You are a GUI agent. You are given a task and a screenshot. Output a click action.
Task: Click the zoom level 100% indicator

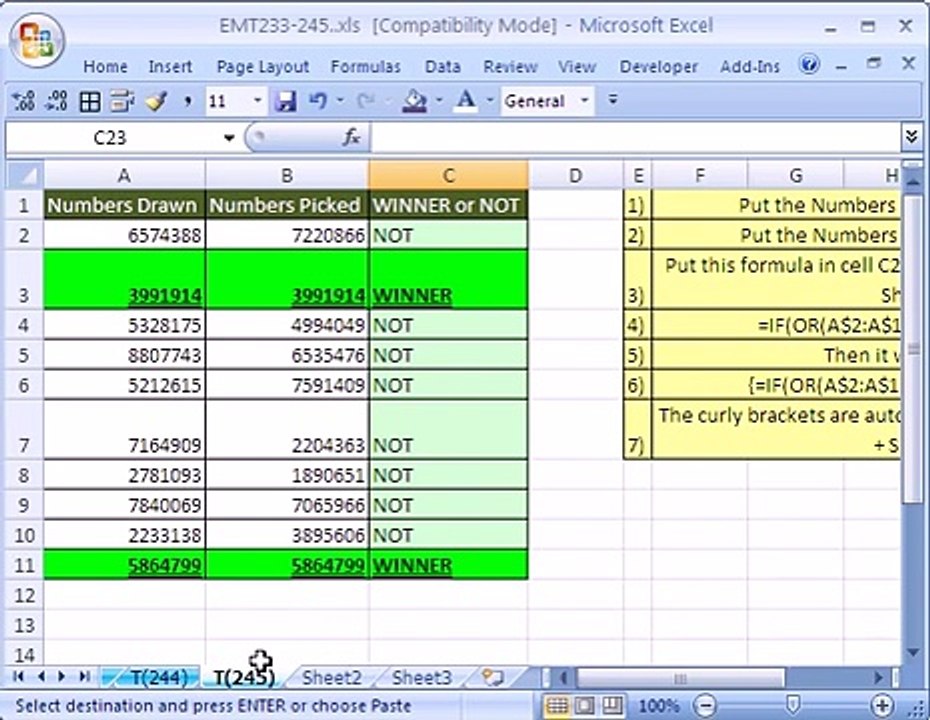658,706
